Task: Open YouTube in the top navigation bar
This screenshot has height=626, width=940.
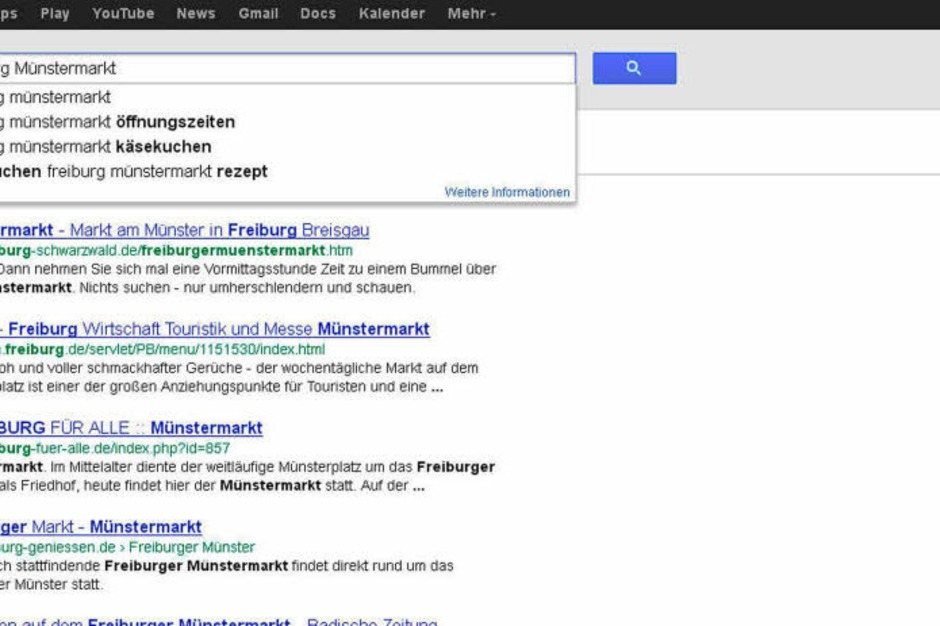Action: coord(123,13)
